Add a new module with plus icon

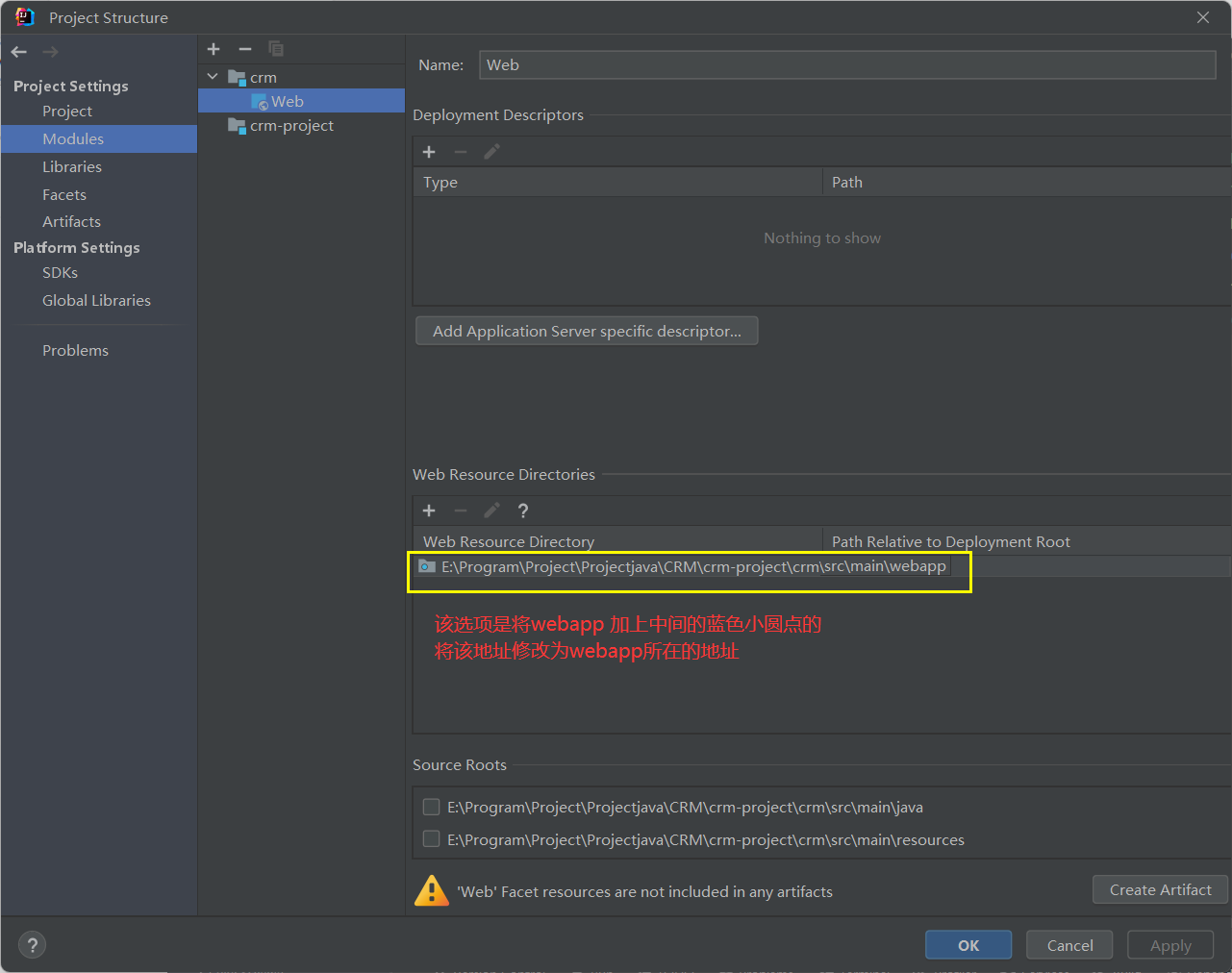(x=214, y=49)
